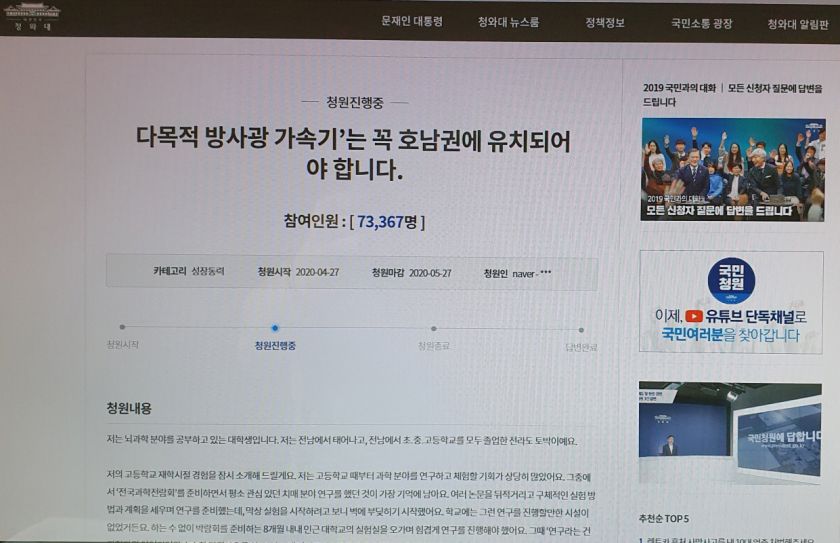Click the 카테고리 성장동력 label
The image size is (840, 543).
pos(188,271)
